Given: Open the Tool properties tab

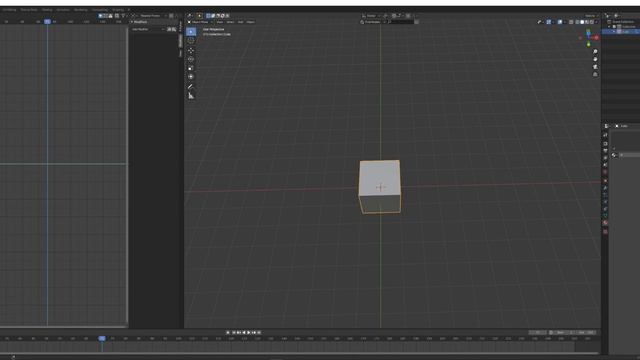Looking at the screenshot, I should (x=605, y=135).
